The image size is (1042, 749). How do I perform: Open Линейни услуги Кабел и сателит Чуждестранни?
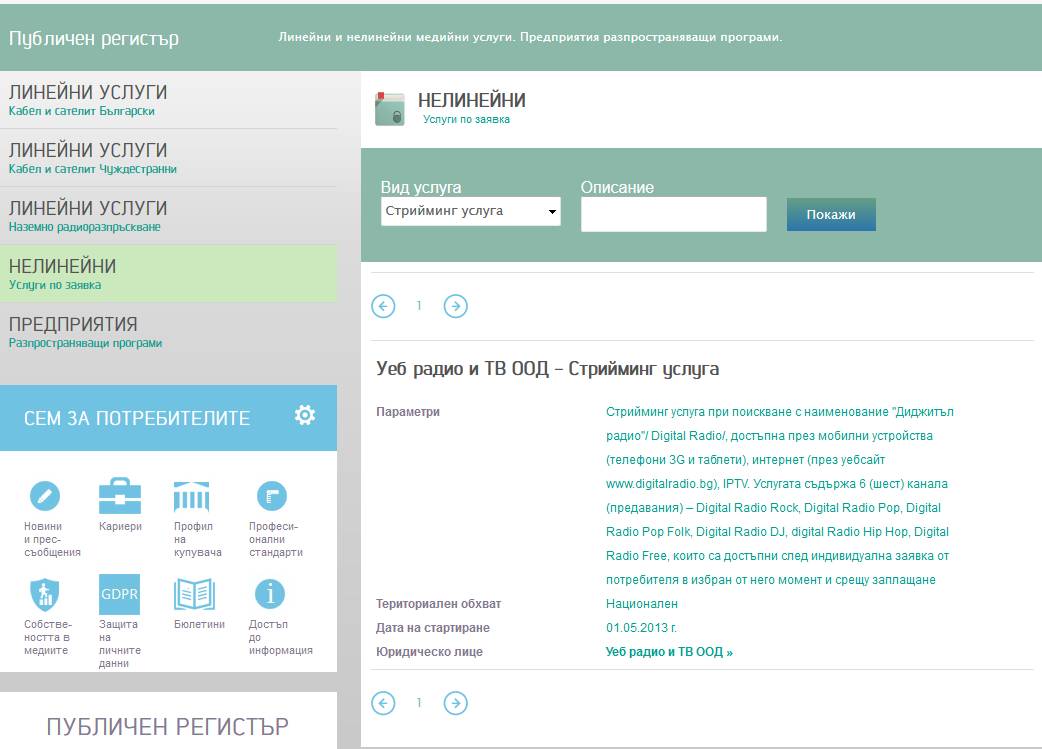168,158
